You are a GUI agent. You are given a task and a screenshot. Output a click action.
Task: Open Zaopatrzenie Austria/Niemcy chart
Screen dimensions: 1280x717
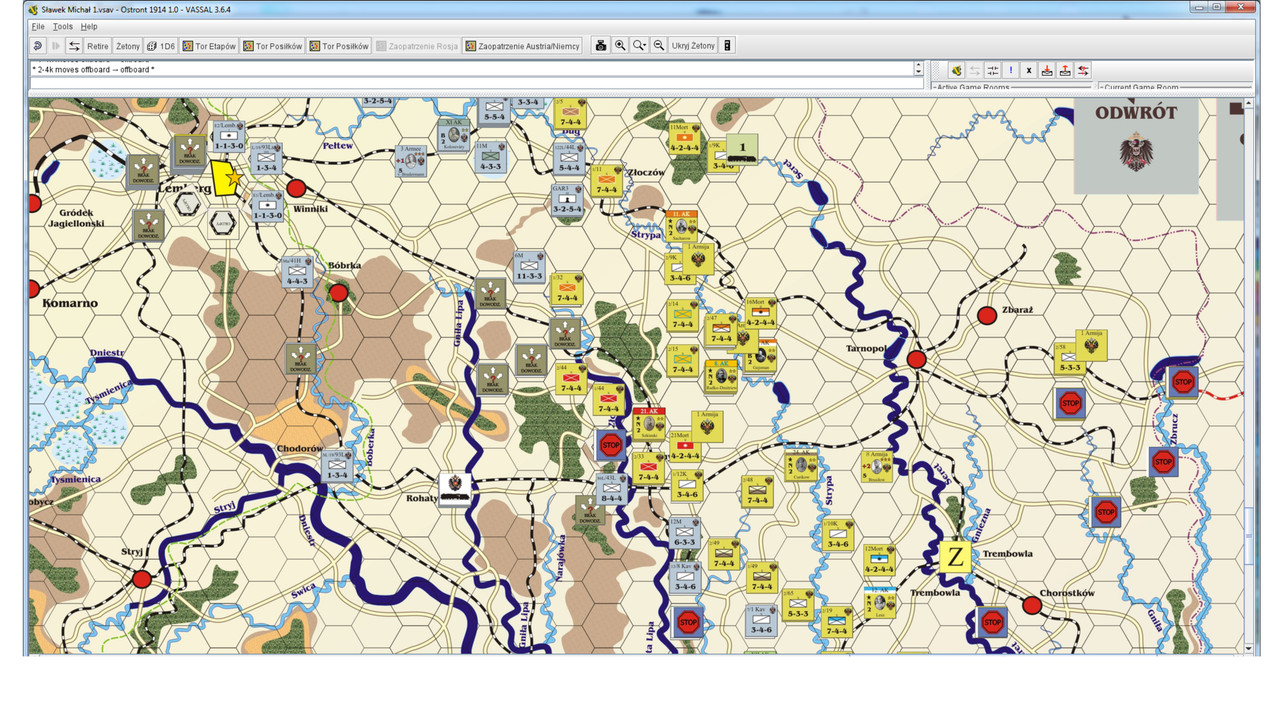(522, 46)
